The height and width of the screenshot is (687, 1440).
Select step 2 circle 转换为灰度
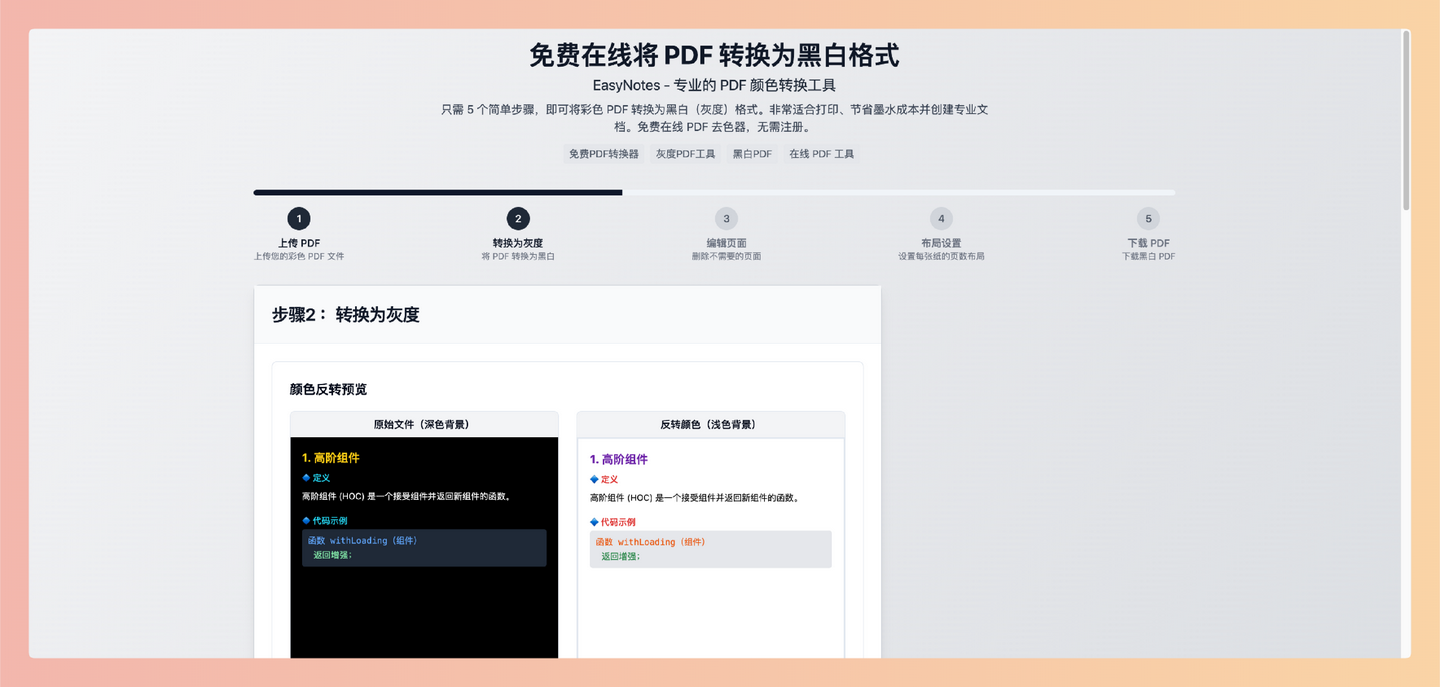[x=518, y=219]
